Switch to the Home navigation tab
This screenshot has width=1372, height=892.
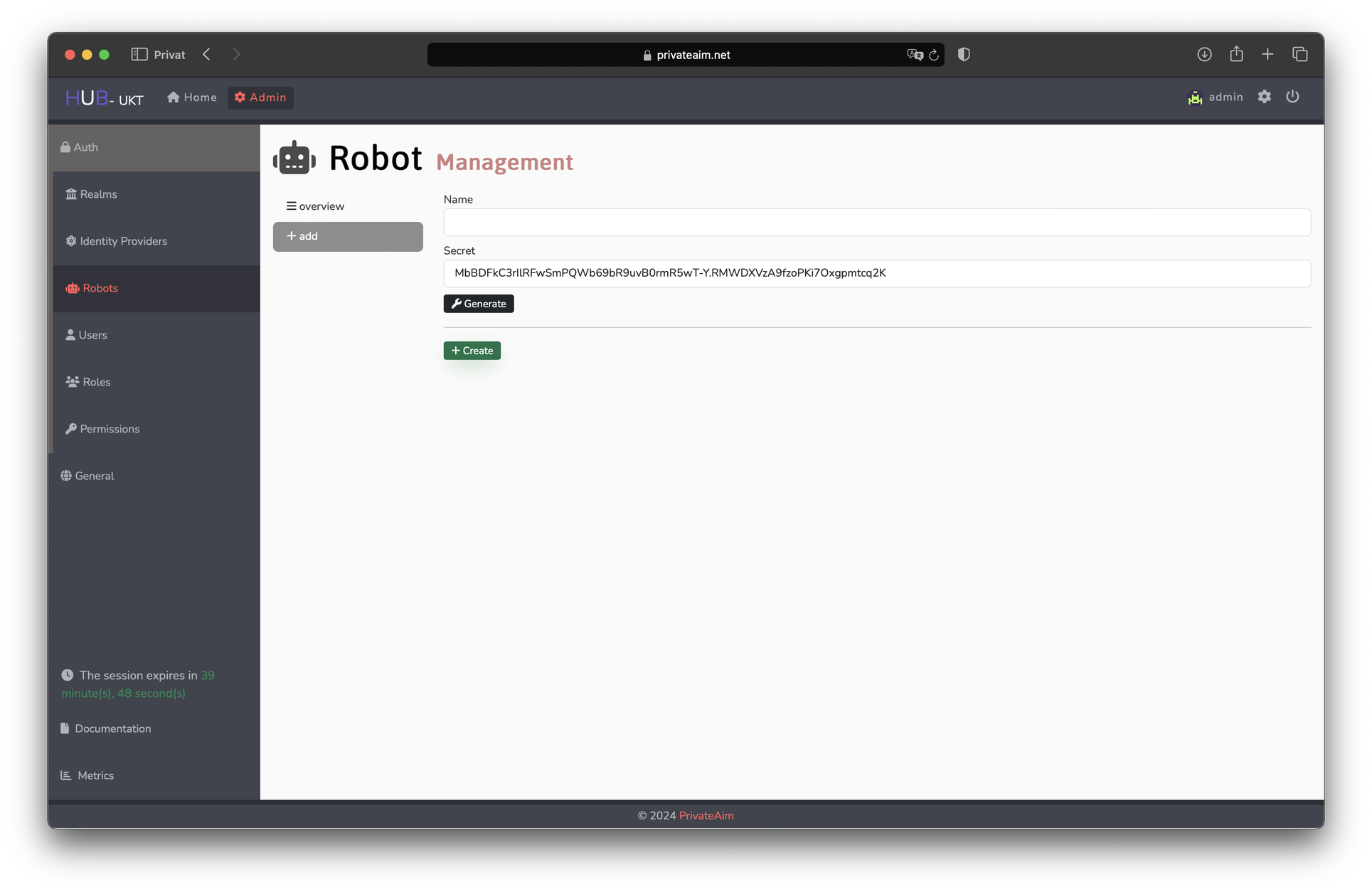[x=191, y=97]
